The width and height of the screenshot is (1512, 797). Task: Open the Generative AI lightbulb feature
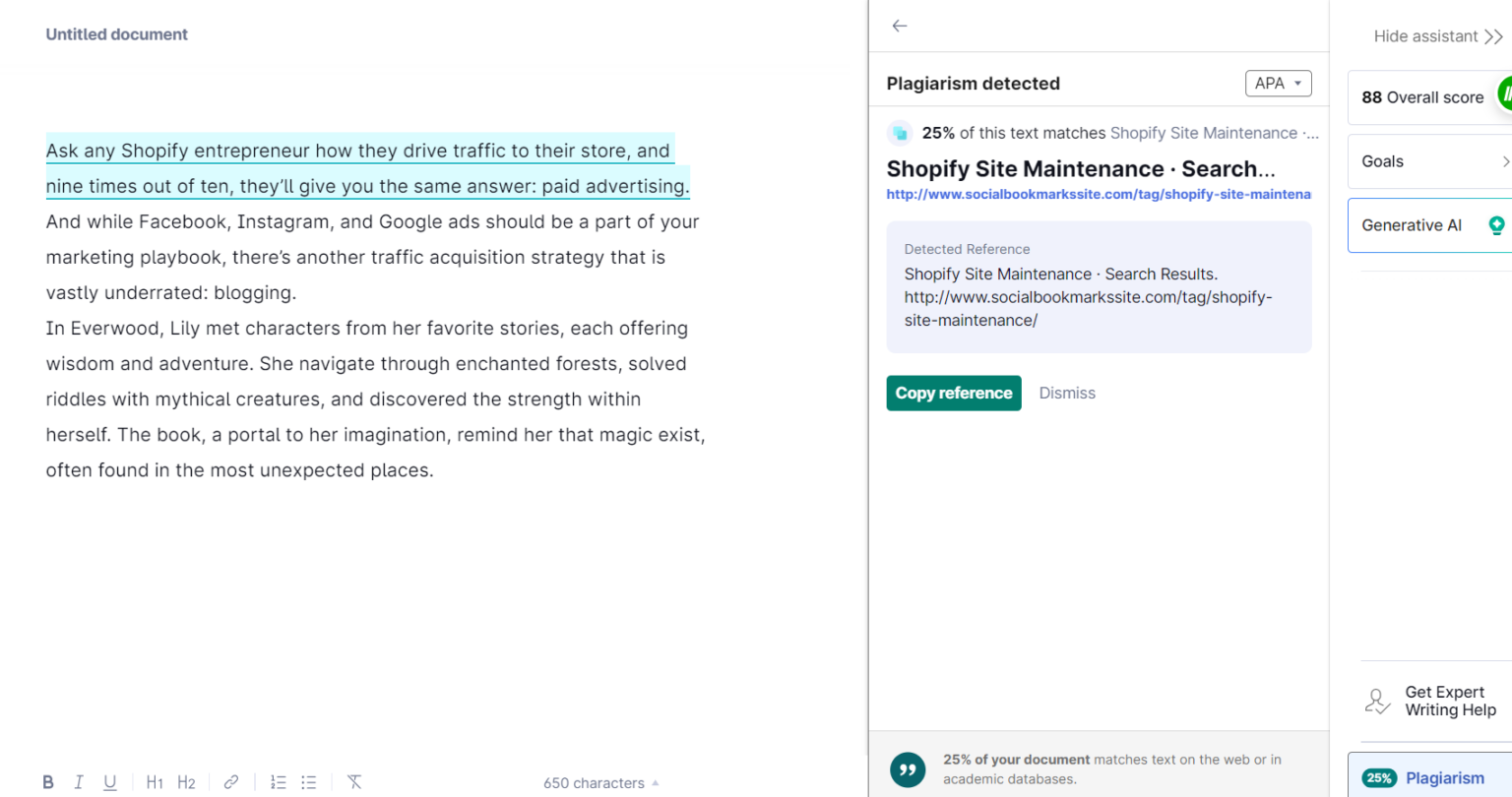tap(1496, 224)
